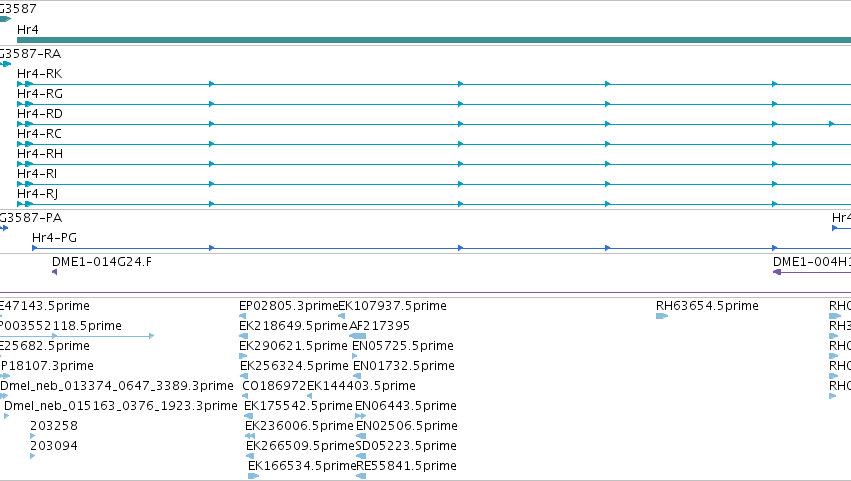Select the RH63654.5prime EST label

707,306
